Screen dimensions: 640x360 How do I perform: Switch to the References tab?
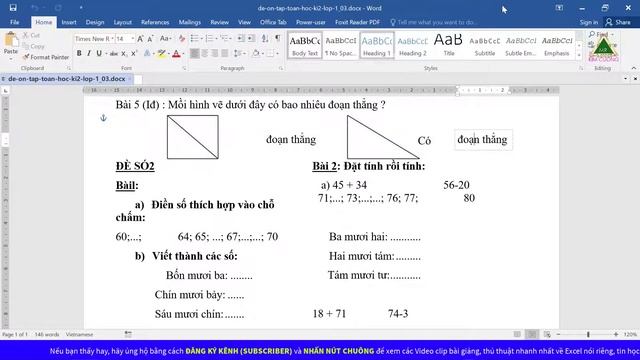(155, 22)
